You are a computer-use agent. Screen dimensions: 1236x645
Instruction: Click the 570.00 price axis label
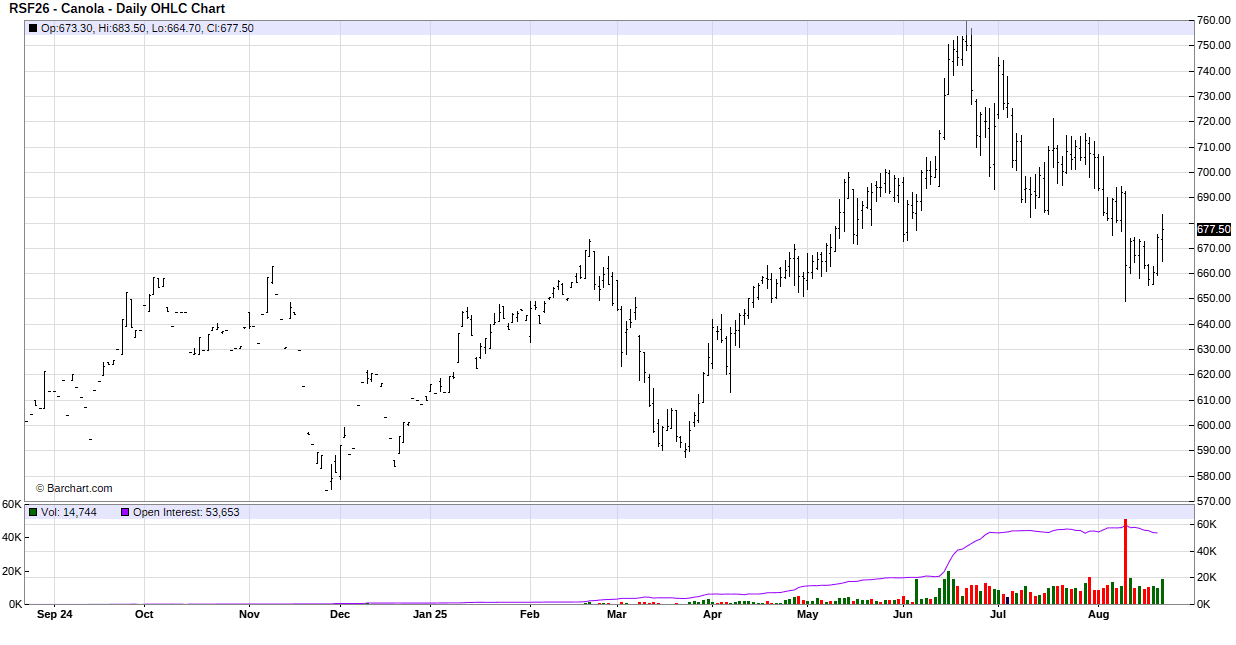pyautogui.click(x=1213, y=501)
